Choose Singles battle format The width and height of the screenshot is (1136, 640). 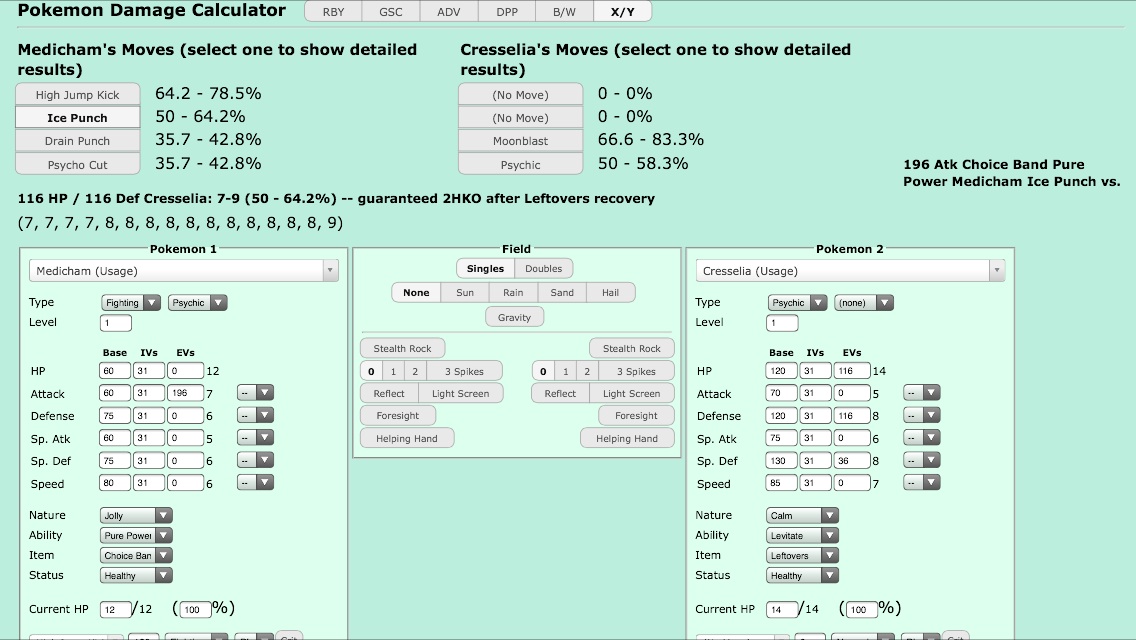485,268
